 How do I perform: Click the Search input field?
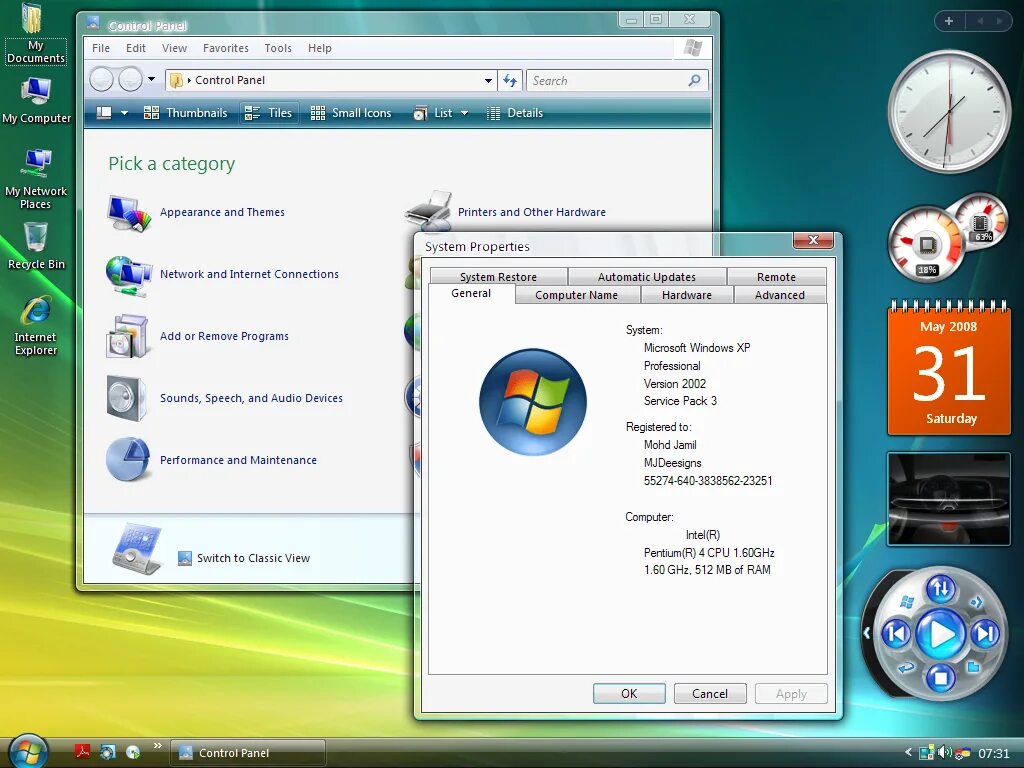coord(607,80)
